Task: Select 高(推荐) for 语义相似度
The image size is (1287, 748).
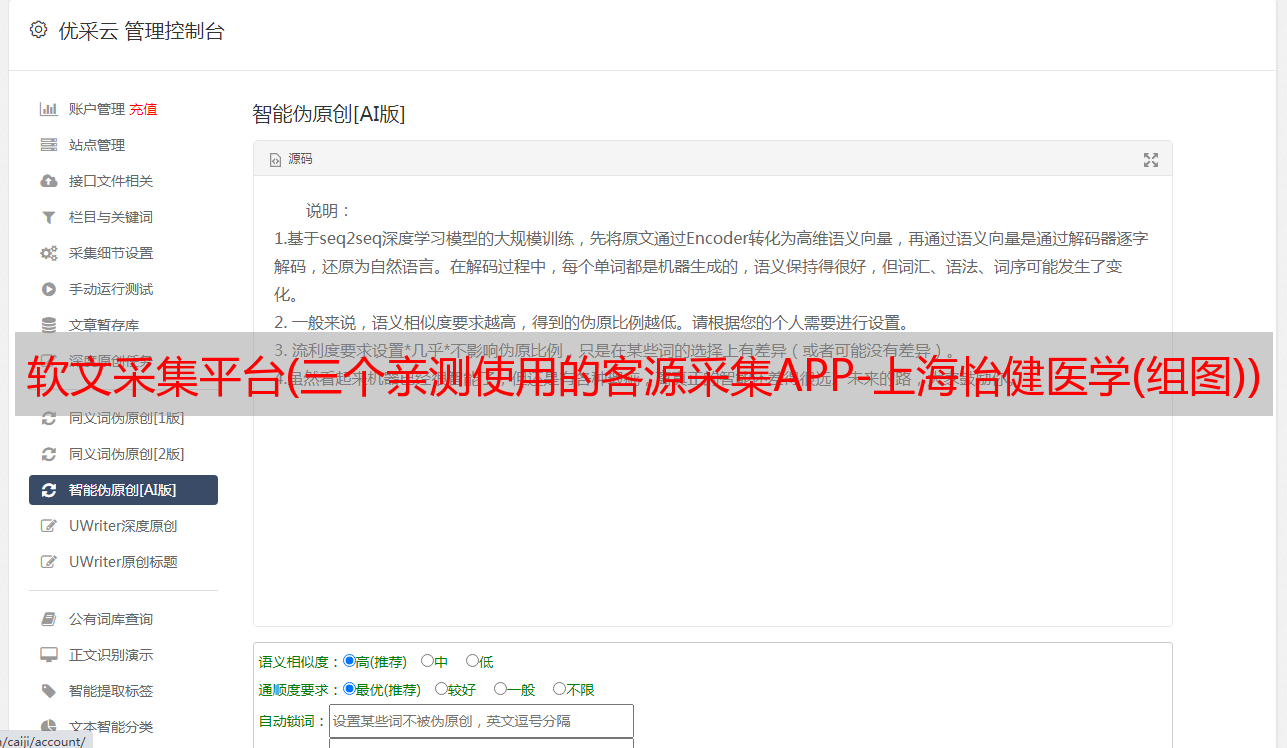Action: coord(349,661)
